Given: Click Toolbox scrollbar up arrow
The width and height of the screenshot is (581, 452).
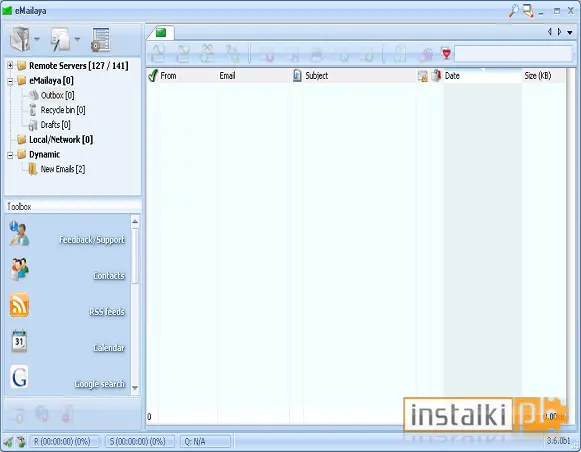Looking at the screenshot, I should point(135,222).
